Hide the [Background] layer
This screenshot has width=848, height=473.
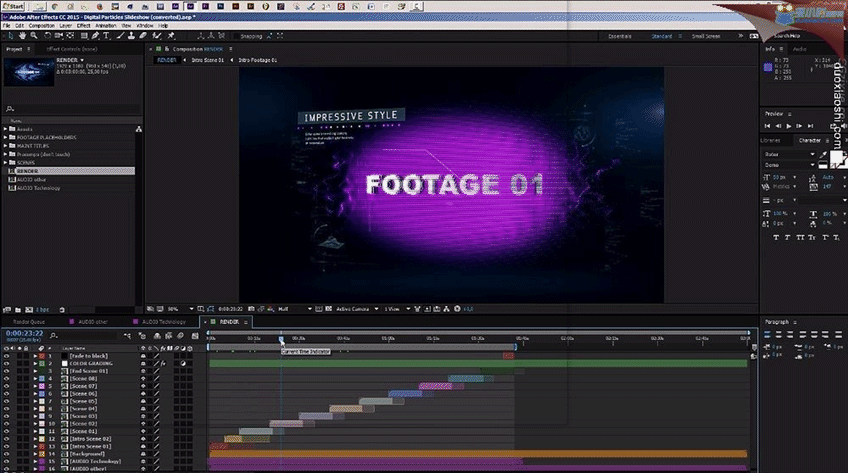pyautogui.click(x=6, y=454)
